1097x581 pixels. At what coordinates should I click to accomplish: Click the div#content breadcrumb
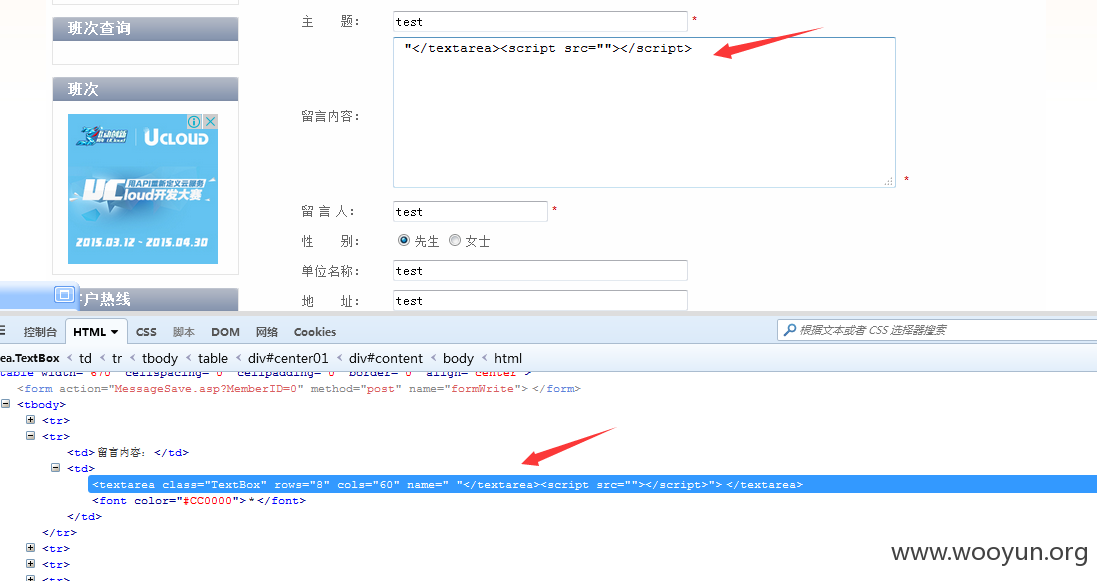pyautogui.click(x=385, y=358)
